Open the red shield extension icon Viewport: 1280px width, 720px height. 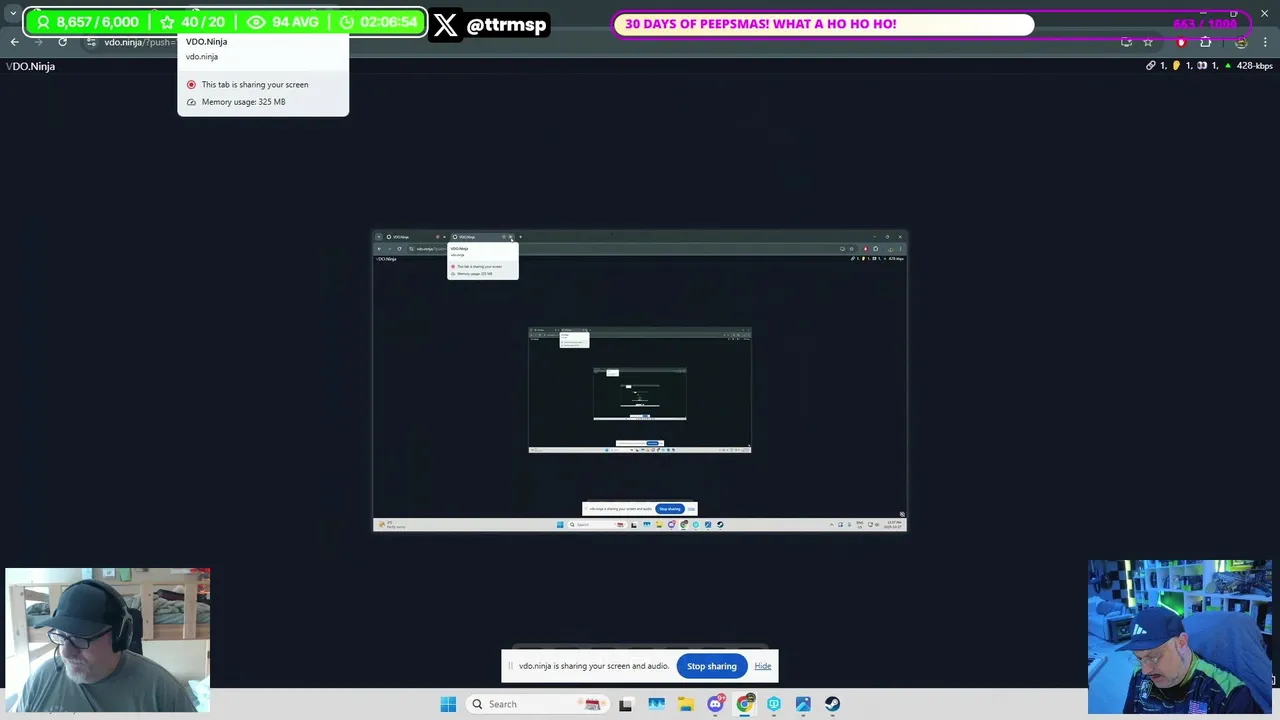click(1181, 42)
